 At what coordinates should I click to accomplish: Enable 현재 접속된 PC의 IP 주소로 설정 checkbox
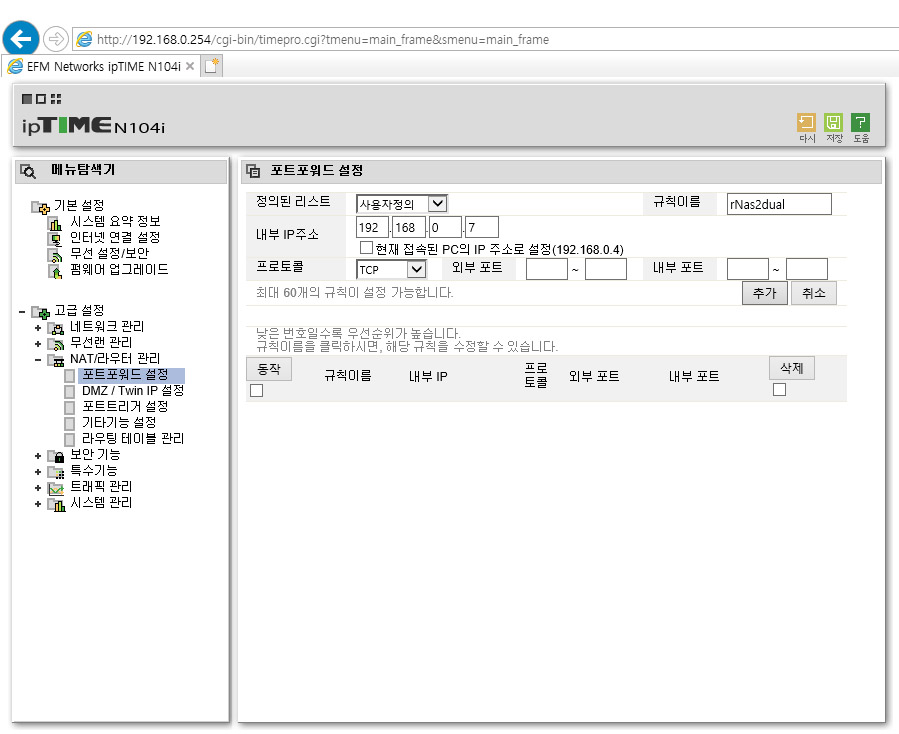coord(366,248)
